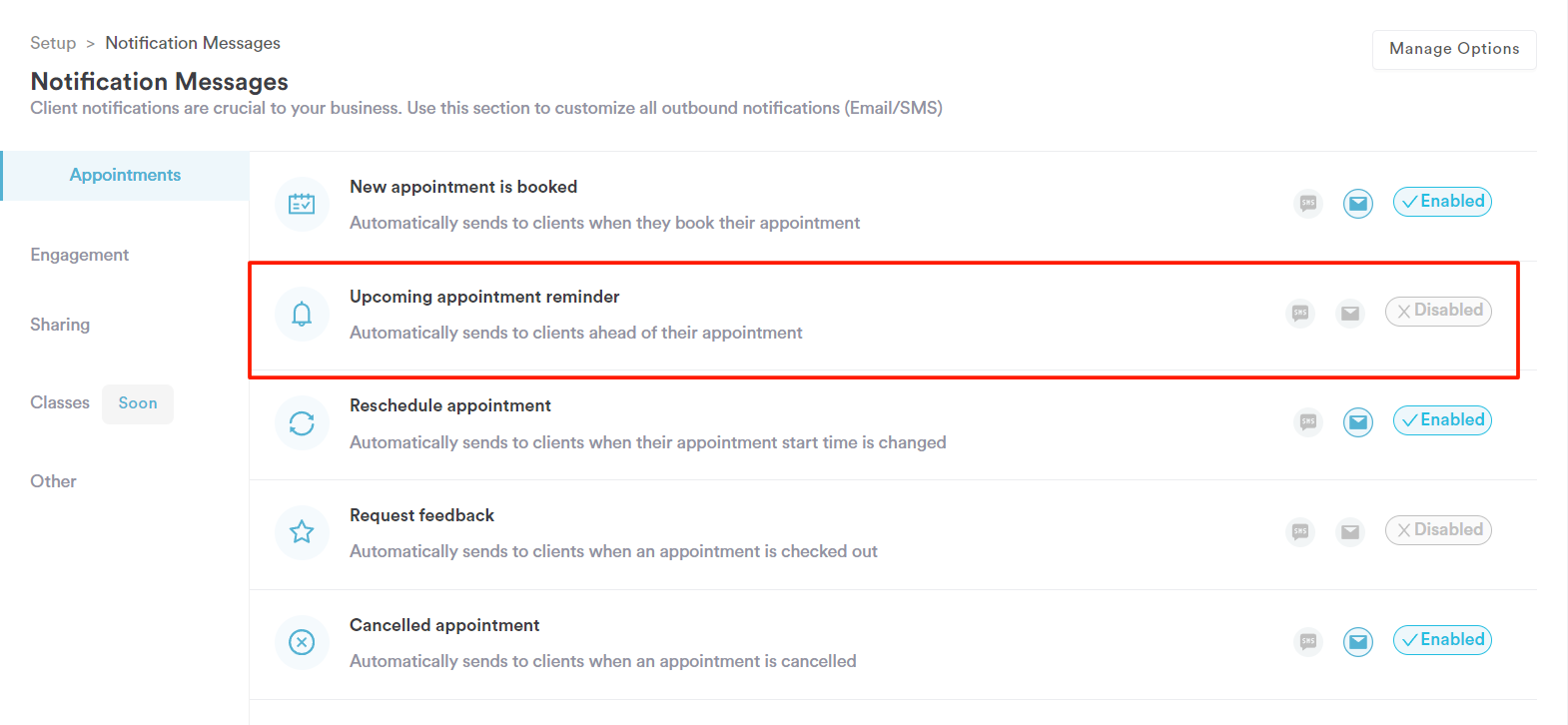This screenshot has width=1568, height=725.
Task: Click the bell icon for Upcoming appointment reminder
Action: pyautogui.click(x=302, y=314)
